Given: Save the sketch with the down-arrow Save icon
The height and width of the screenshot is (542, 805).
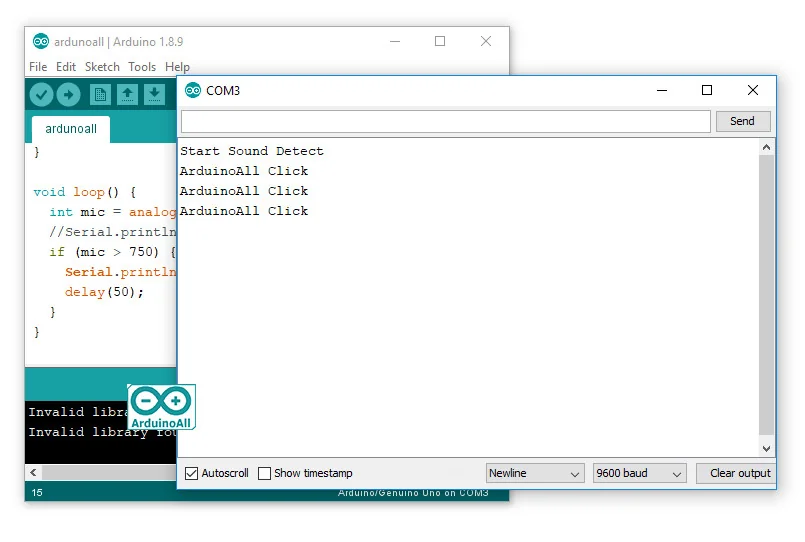Looking at the screenshot, I should tap(154, 94).
